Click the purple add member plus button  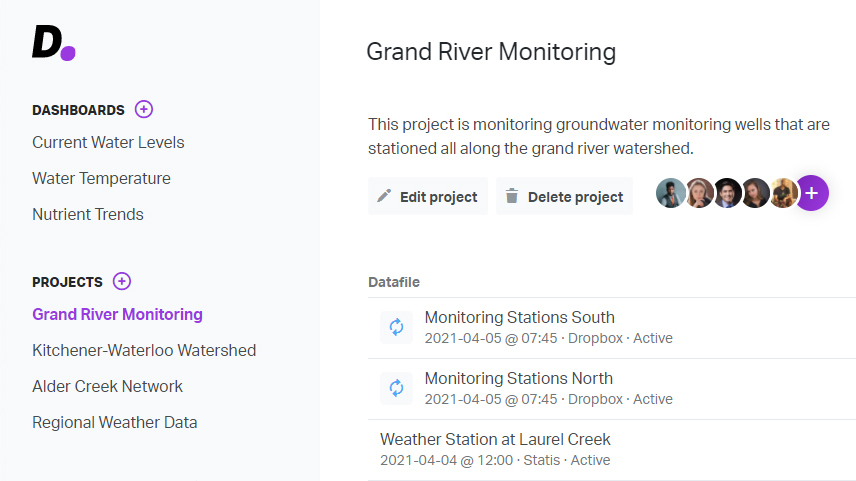(x=812, y=193)
